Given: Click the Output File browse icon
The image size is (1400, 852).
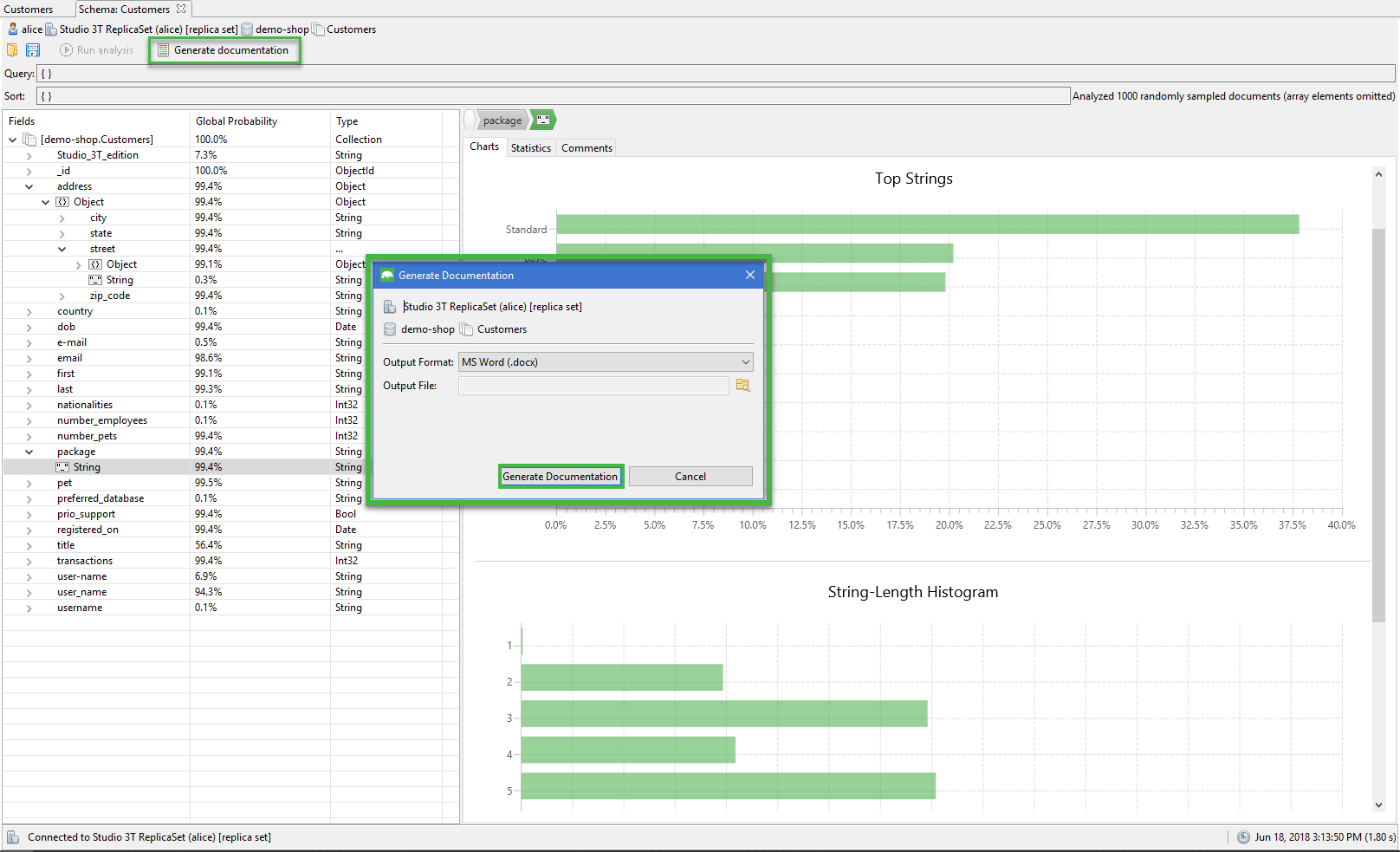Looking at the screenshot, I should pyautogui.click(x=743, y=386).
